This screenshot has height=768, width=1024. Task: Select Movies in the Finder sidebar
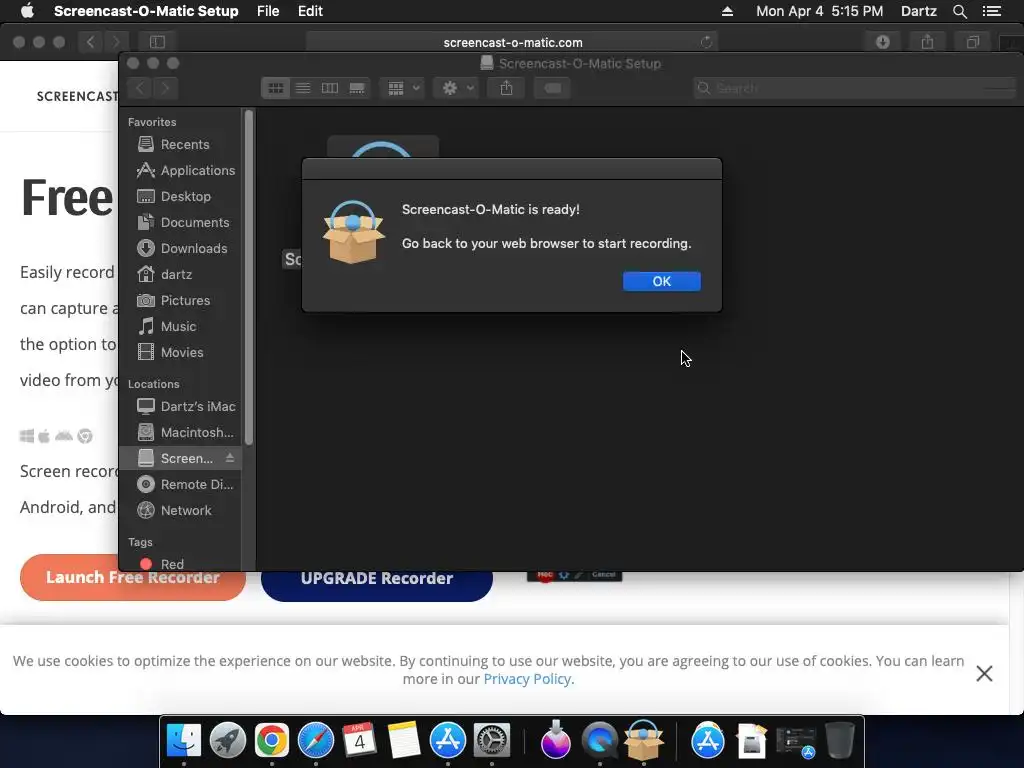tap(180, 353)
